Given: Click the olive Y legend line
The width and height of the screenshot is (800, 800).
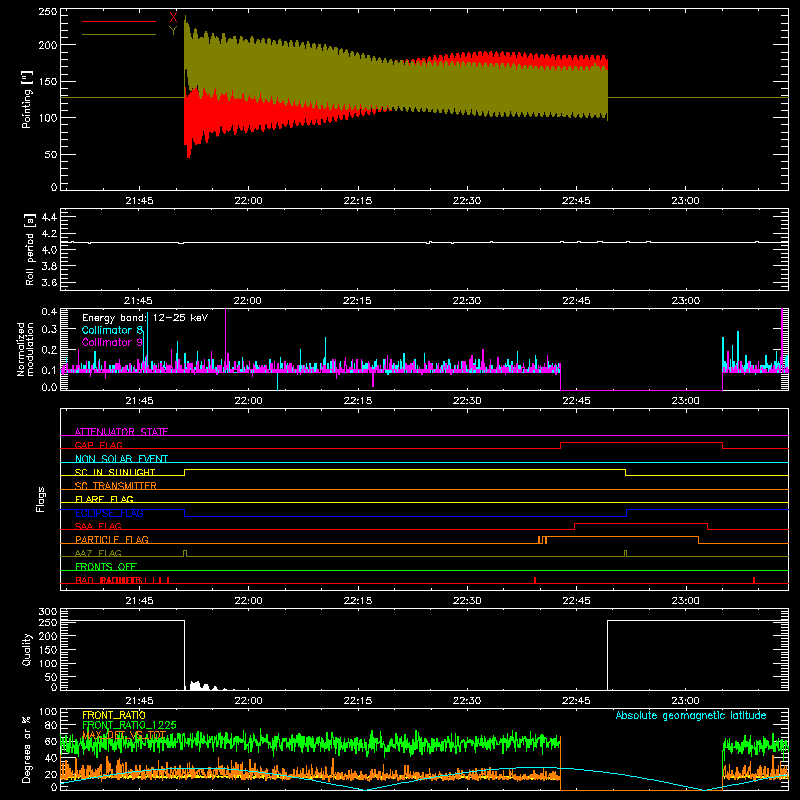Looking at the screenshot, I should 119,34.
